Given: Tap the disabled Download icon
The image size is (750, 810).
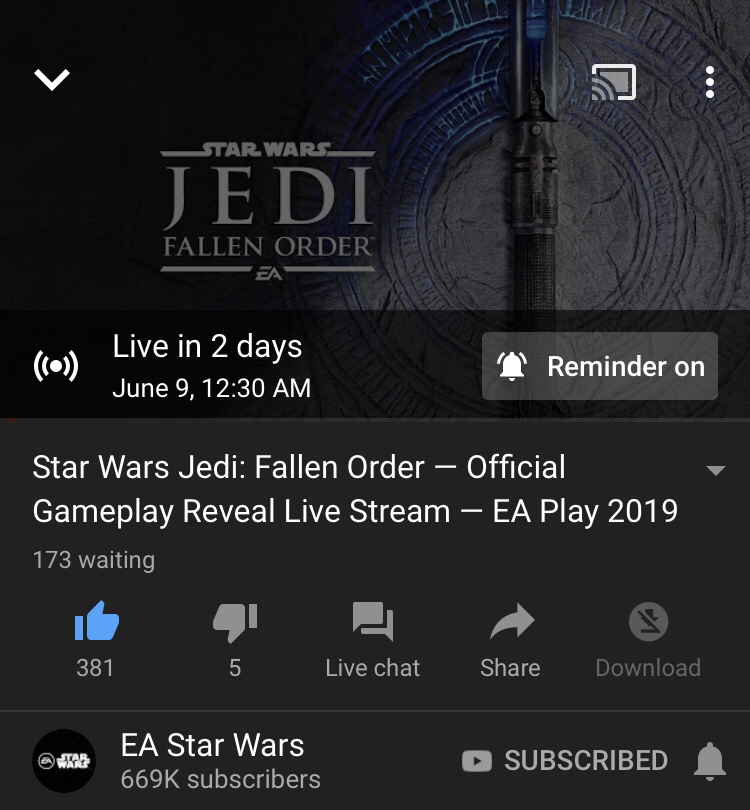Looking at the screenshot, I should pyautogui.click(x=648, y=621).
